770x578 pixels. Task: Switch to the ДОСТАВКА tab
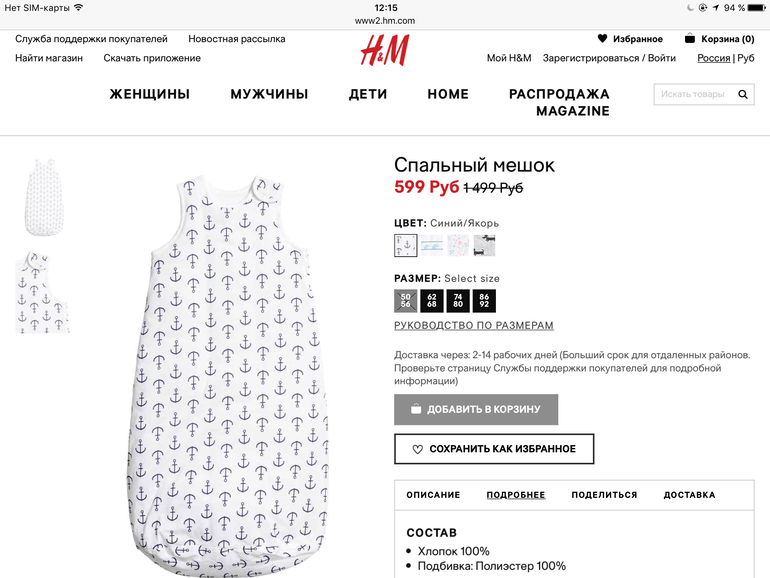(x=689, y=495)
